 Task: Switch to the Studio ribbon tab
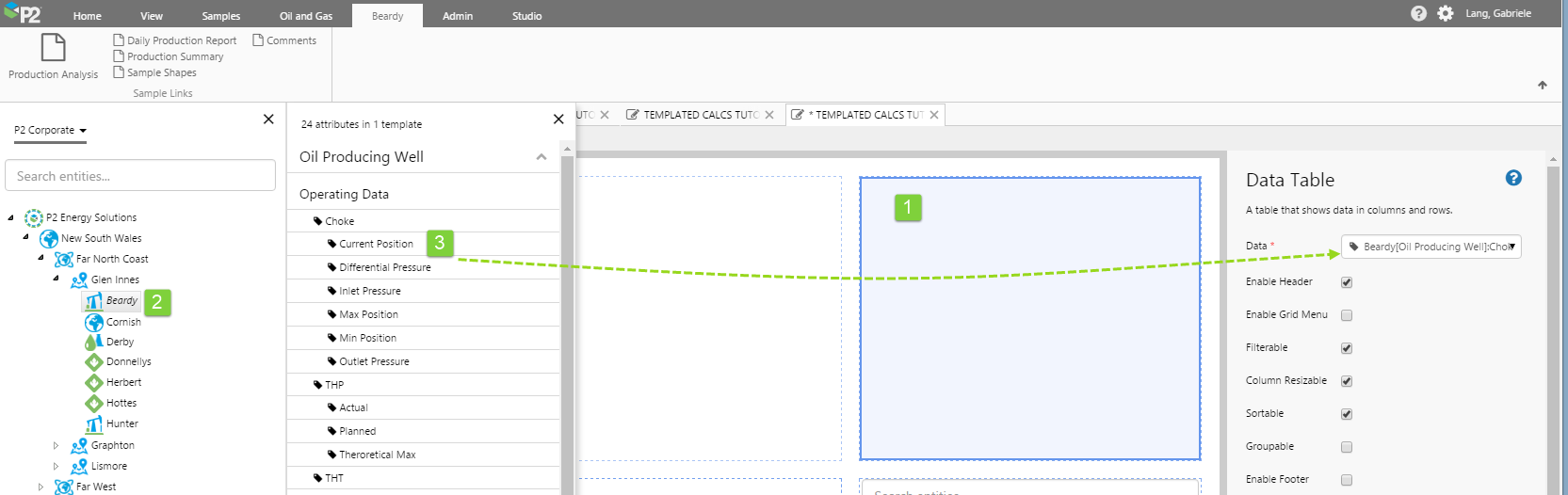[526, 16]
